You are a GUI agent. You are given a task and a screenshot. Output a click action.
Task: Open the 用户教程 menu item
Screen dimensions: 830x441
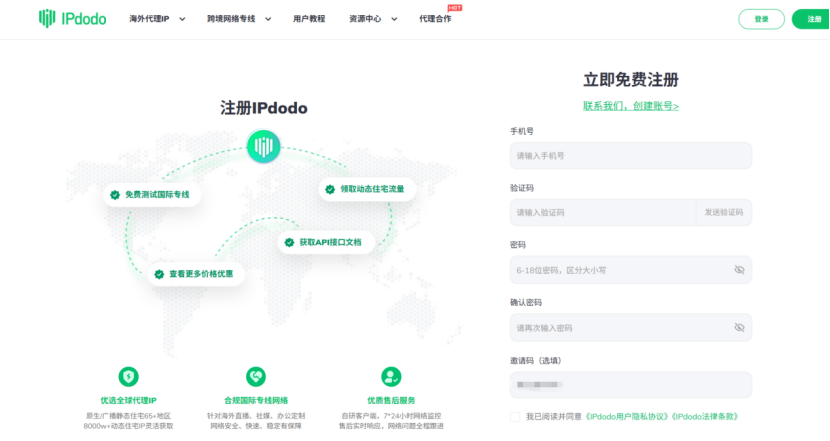tap(310, 19)
